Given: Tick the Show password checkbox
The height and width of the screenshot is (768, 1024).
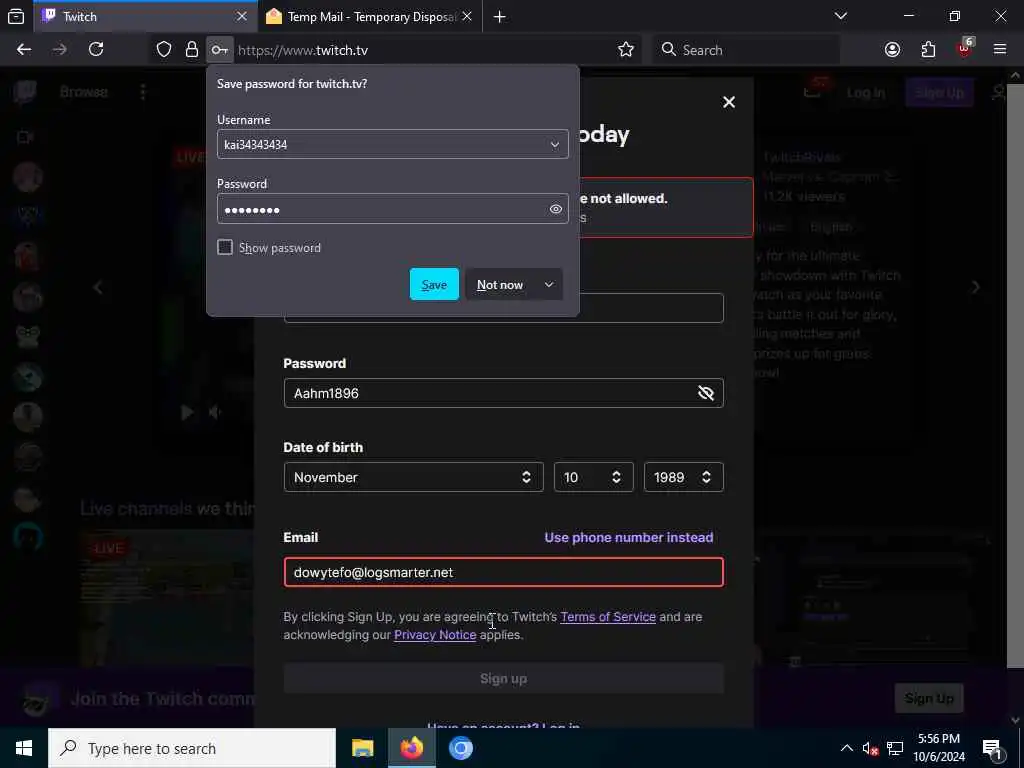Looking at the screenshot, I should 225,248.
